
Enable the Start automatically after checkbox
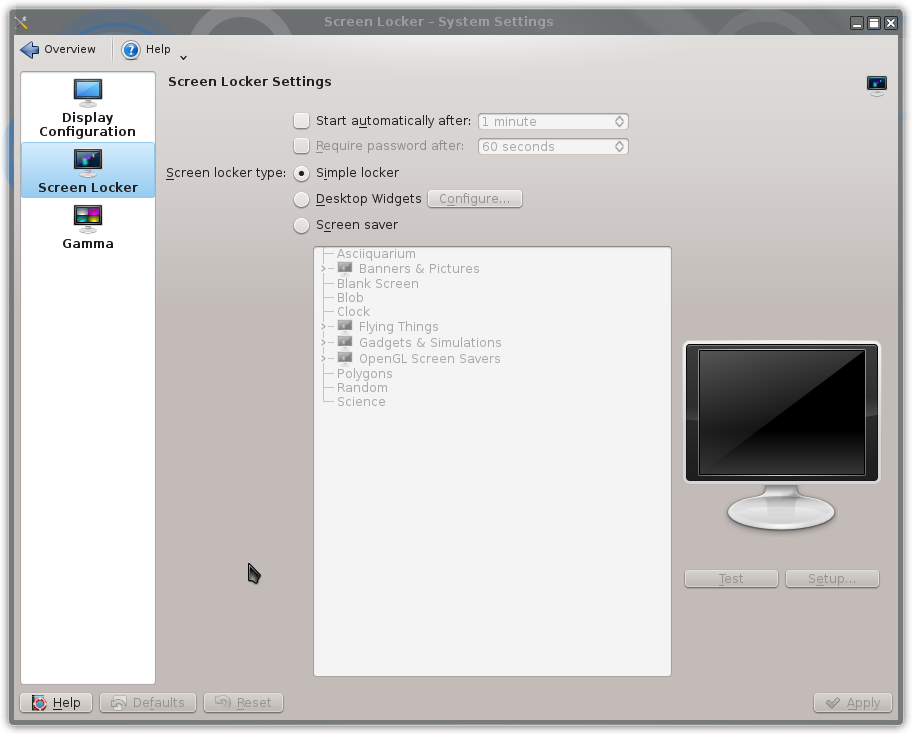(301, 120)
